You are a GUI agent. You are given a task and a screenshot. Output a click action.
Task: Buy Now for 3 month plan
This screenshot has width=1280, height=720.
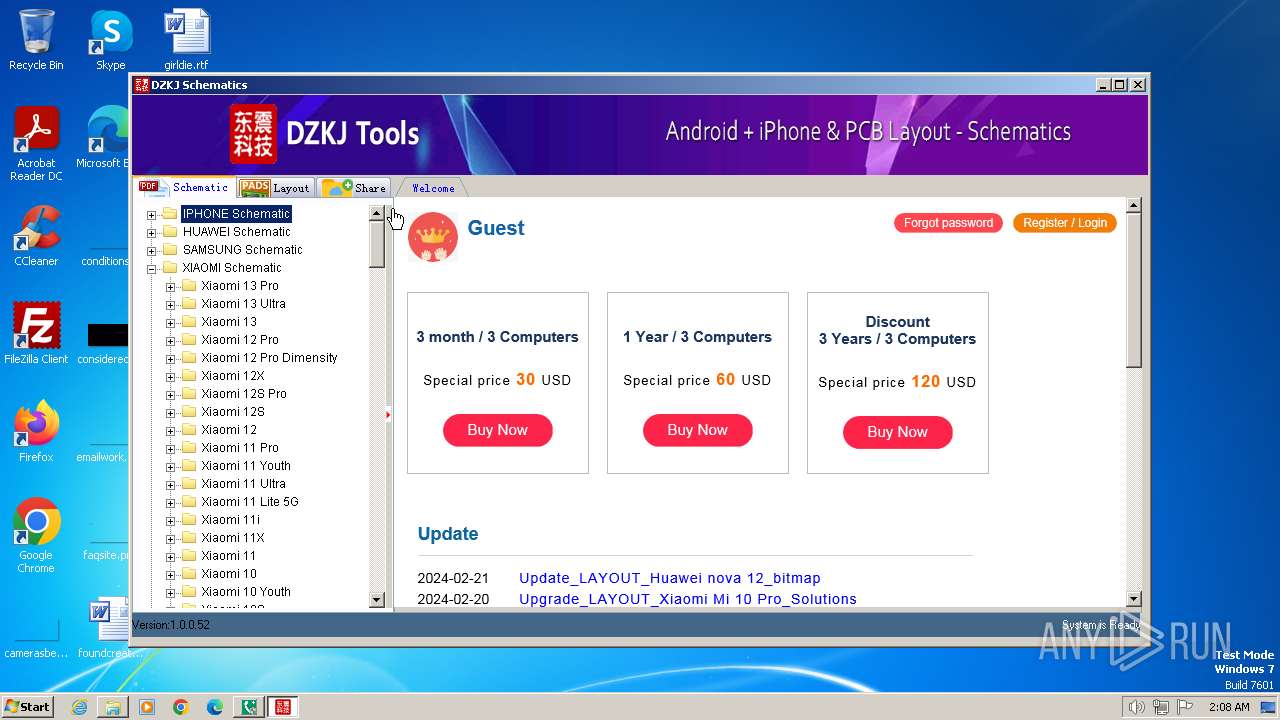pyautogui.click(x=497, y=430)
